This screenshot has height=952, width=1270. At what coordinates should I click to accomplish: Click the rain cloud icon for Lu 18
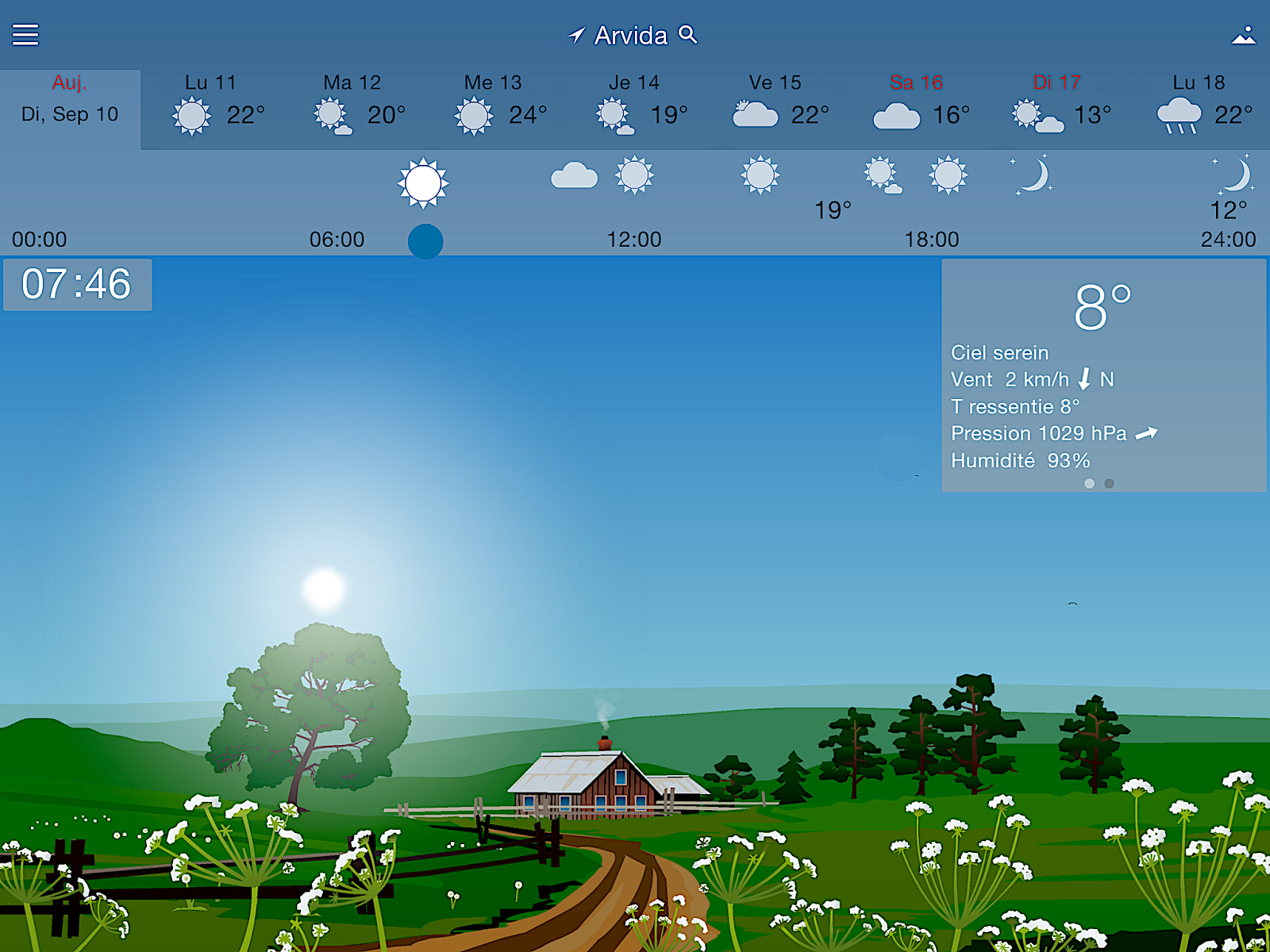[x=1181, y=115]
